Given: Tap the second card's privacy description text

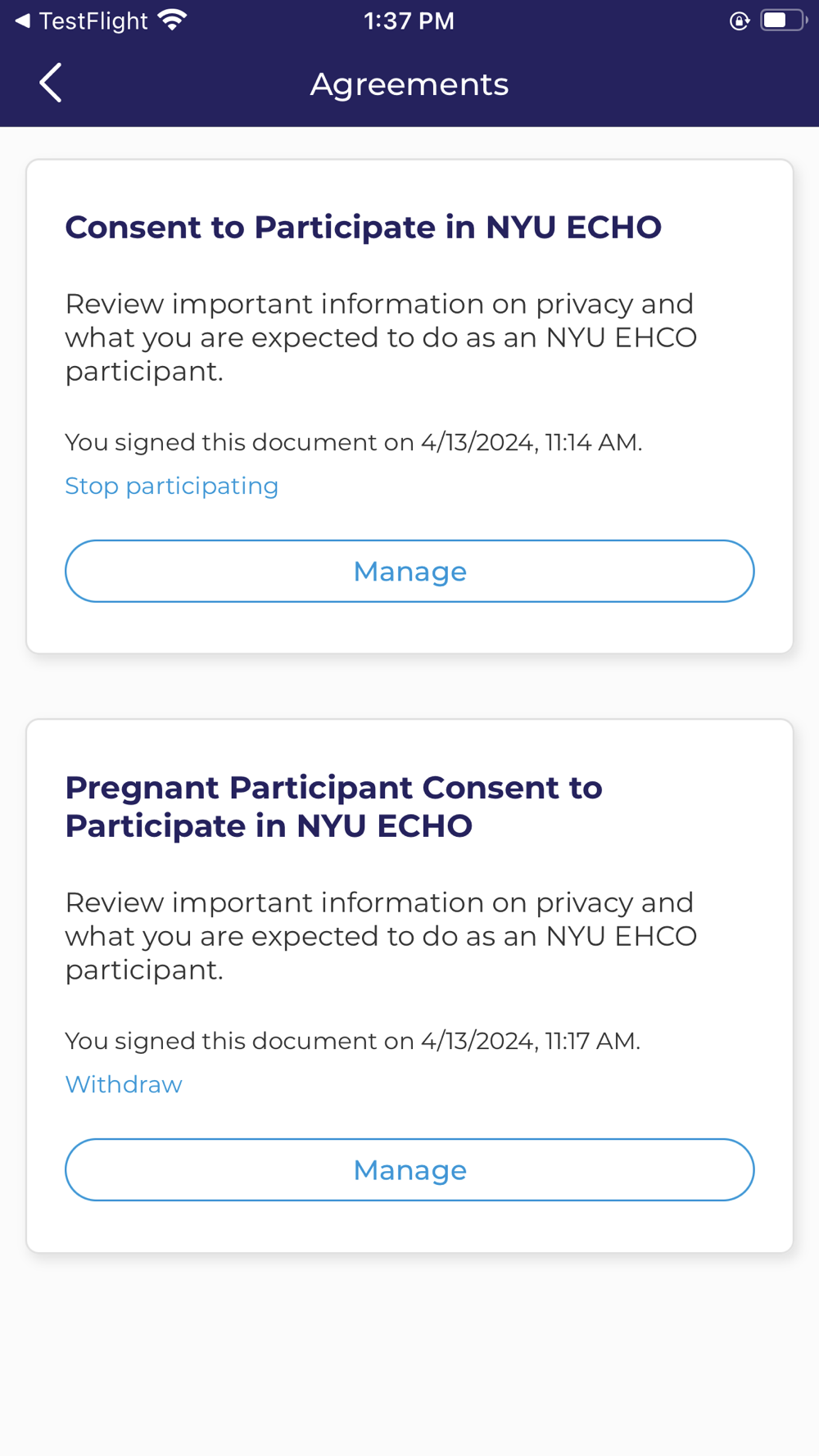Looking at the screenshot, I should [381, 936].
